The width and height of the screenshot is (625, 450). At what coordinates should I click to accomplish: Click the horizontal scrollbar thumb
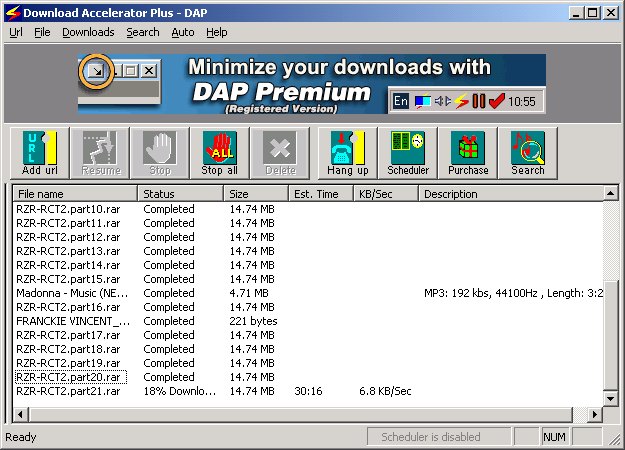(x=300, y=415)
